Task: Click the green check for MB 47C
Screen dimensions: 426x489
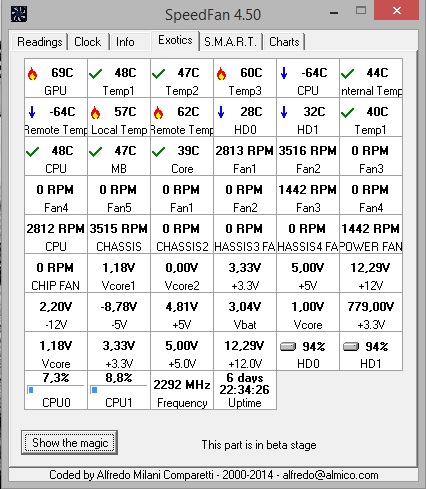Action: point(95,152)
